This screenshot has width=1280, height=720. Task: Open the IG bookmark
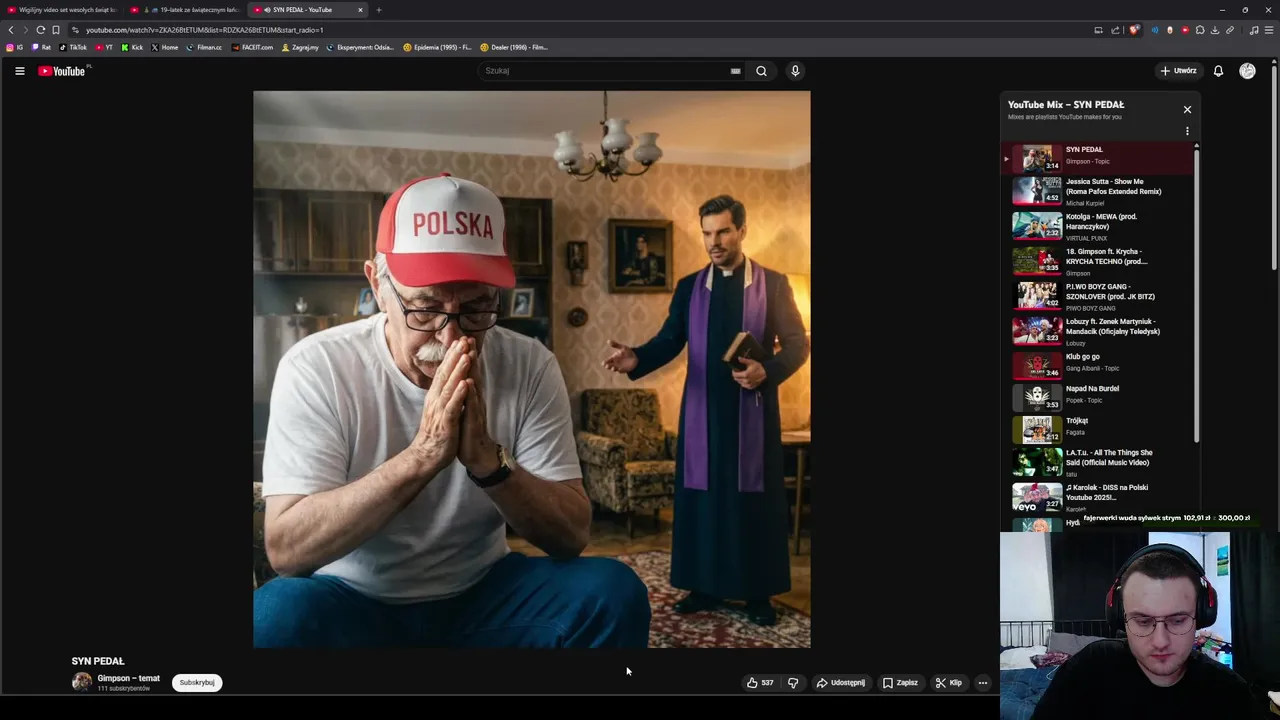15,47
